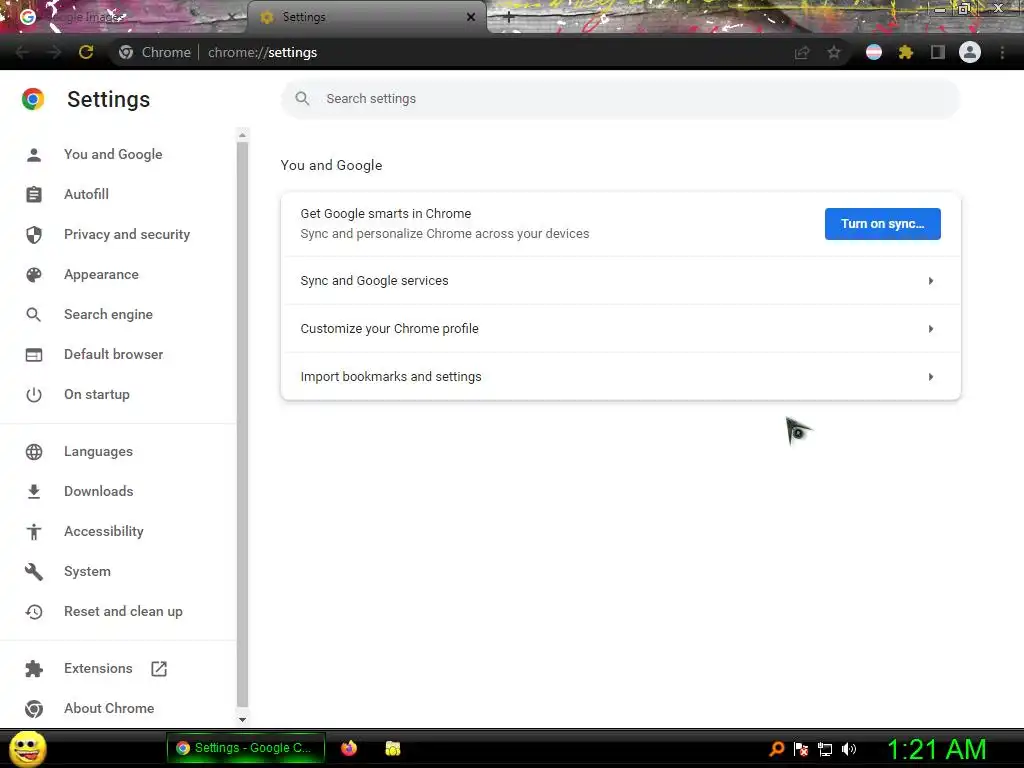
Task: Click the window icon for Default browser
Action: pyautogui.click(x=34, y=355)
